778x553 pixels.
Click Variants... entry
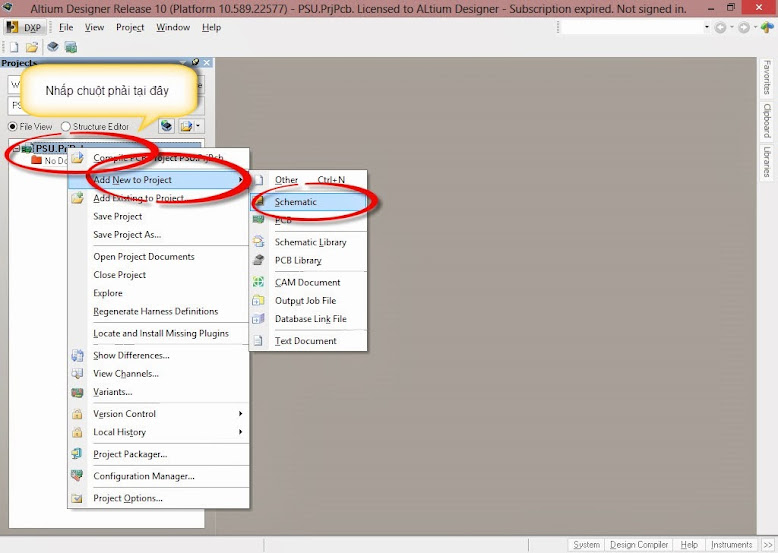[158, 392]
